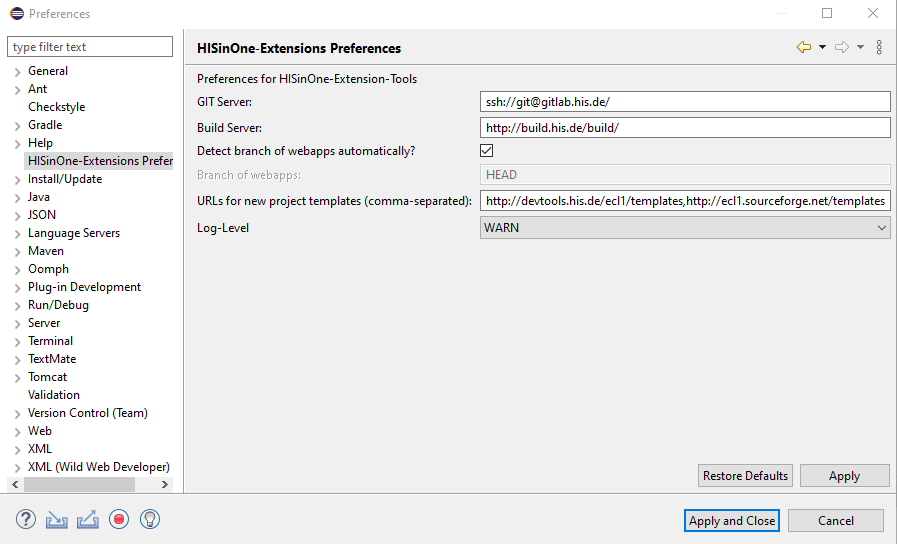Click the Import preferences icon

click(x=57, y=519)
